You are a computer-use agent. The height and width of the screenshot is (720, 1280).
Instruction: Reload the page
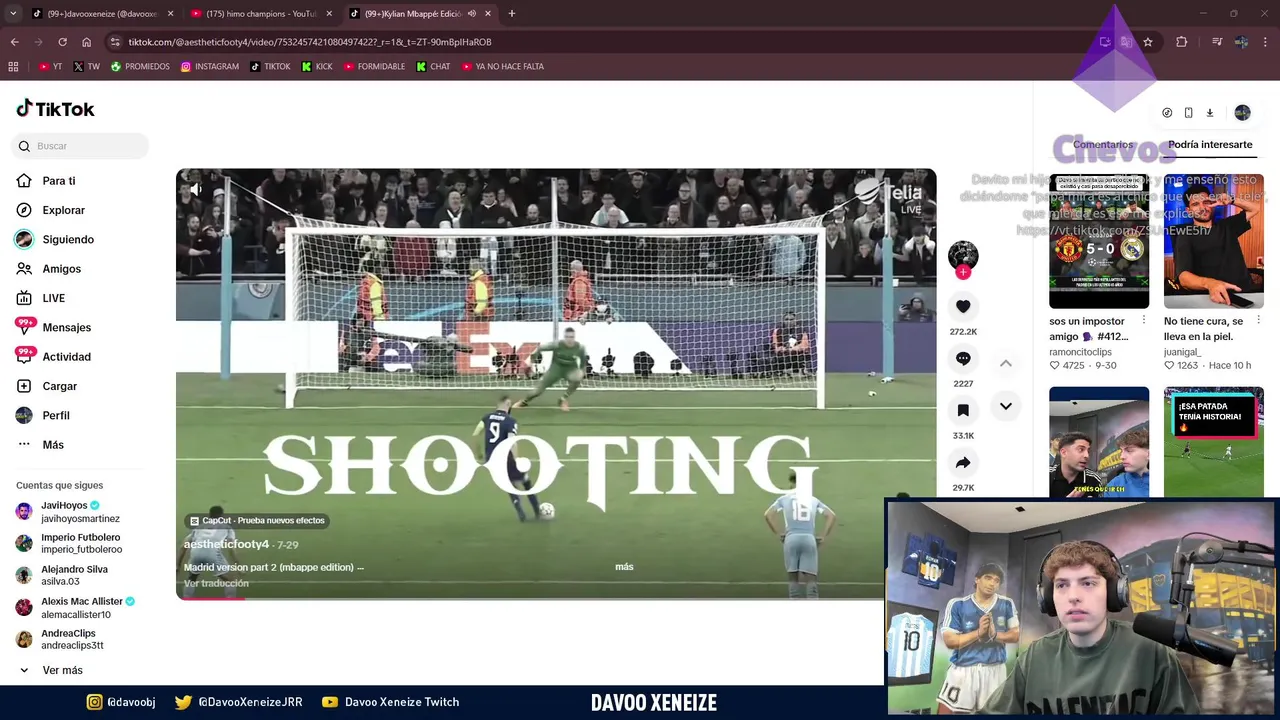[x=62, y=42]
